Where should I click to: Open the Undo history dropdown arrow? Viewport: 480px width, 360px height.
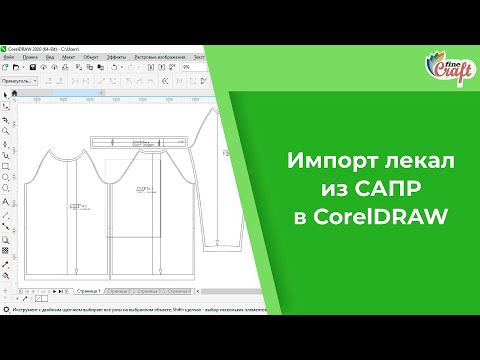pyautogui.click(x=122, y=67)
